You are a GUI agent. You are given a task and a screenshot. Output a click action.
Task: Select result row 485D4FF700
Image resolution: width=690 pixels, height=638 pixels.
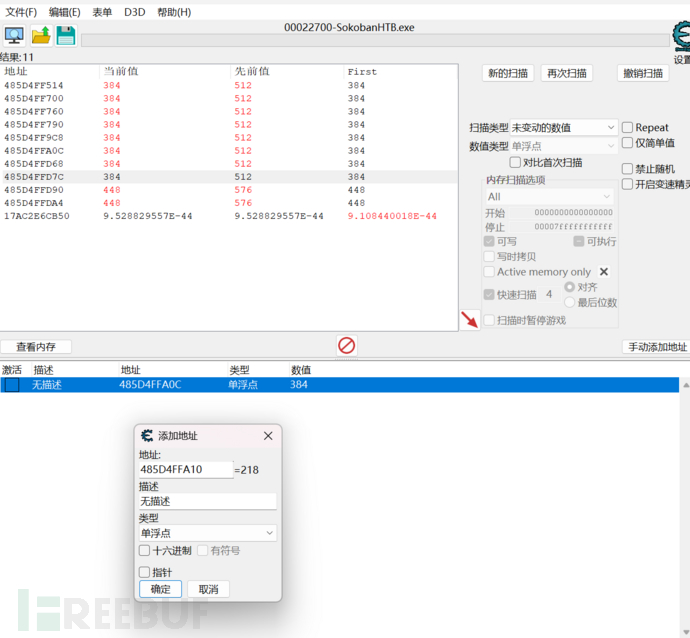tap(228, 98)
